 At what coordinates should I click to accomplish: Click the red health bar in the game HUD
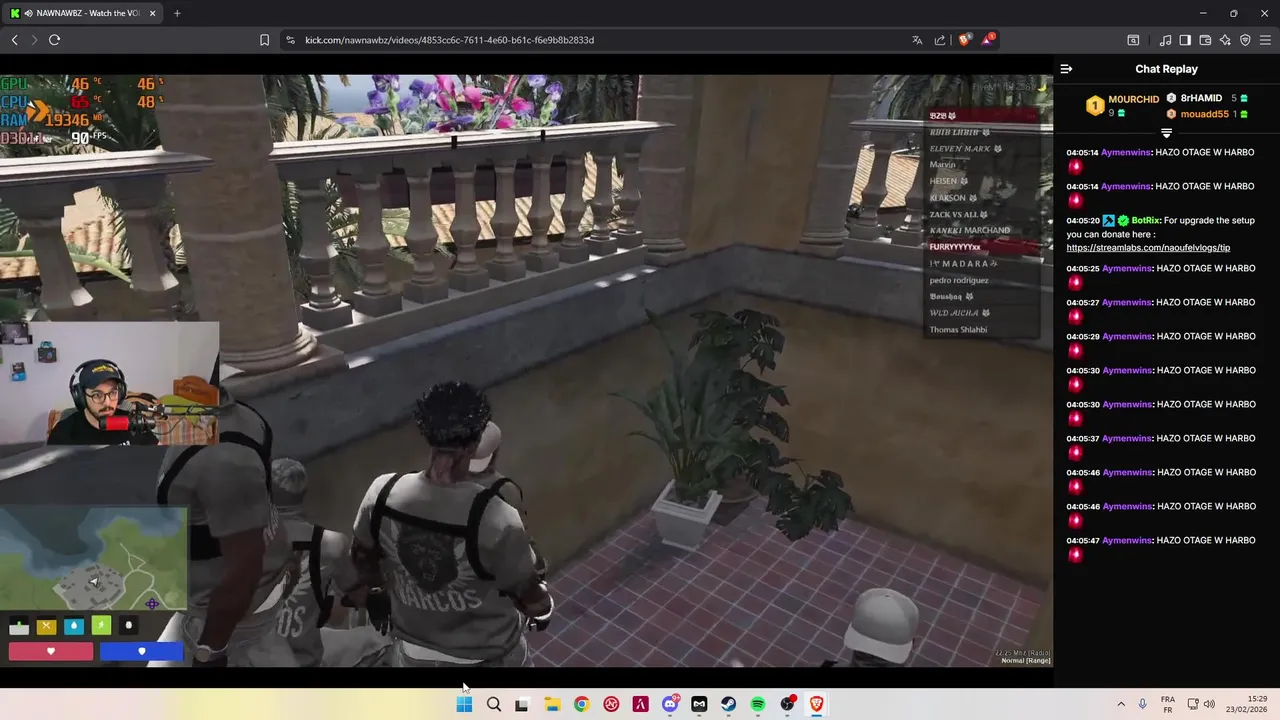[51, 651]
